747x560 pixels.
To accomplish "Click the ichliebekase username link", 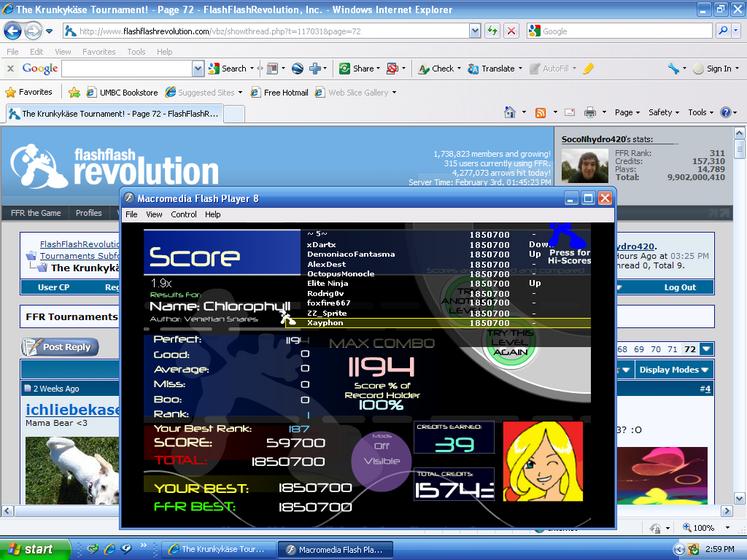I will (x=72, y=409).
